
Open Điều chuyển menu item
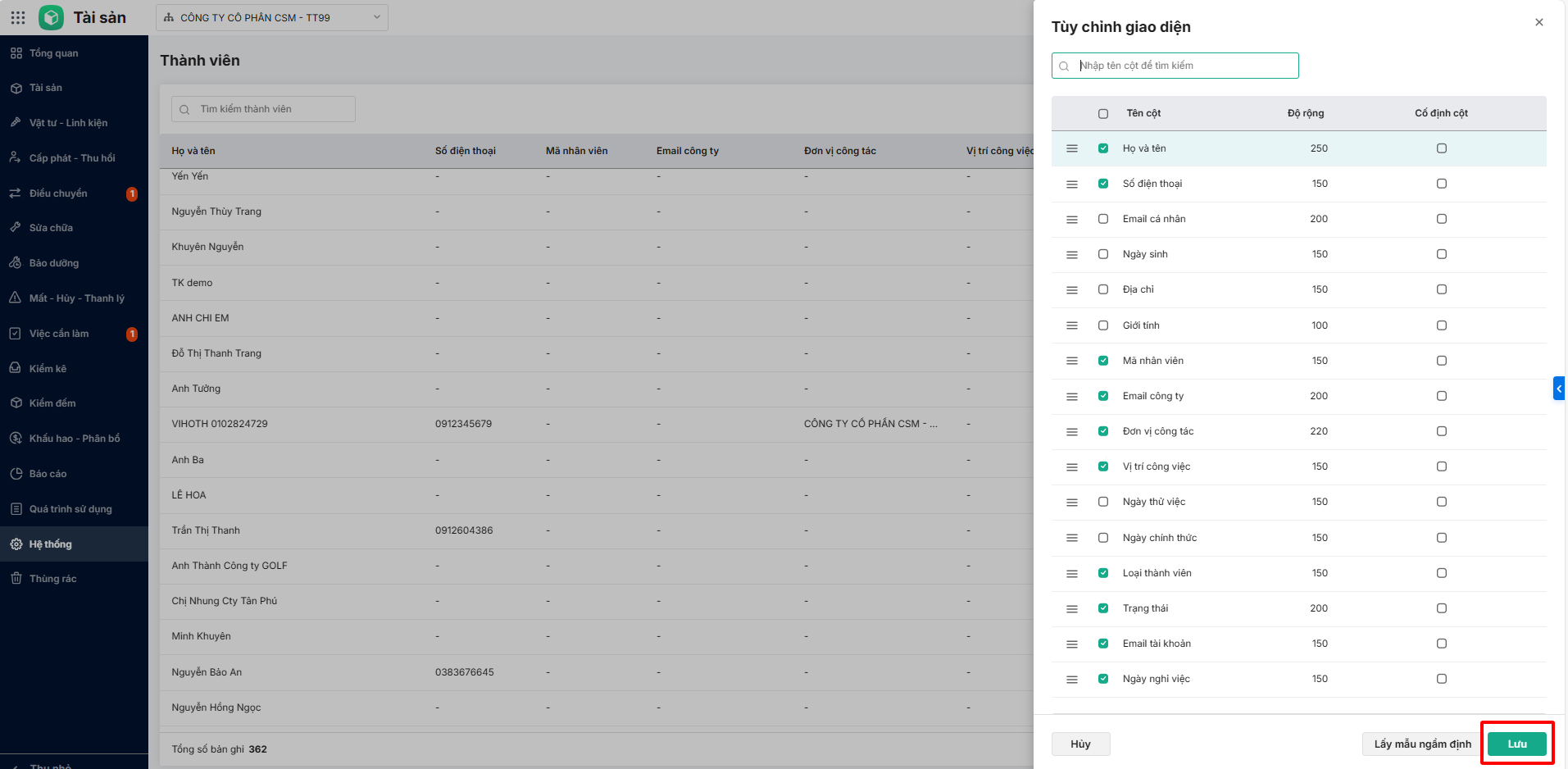click(x=58, y=193)
